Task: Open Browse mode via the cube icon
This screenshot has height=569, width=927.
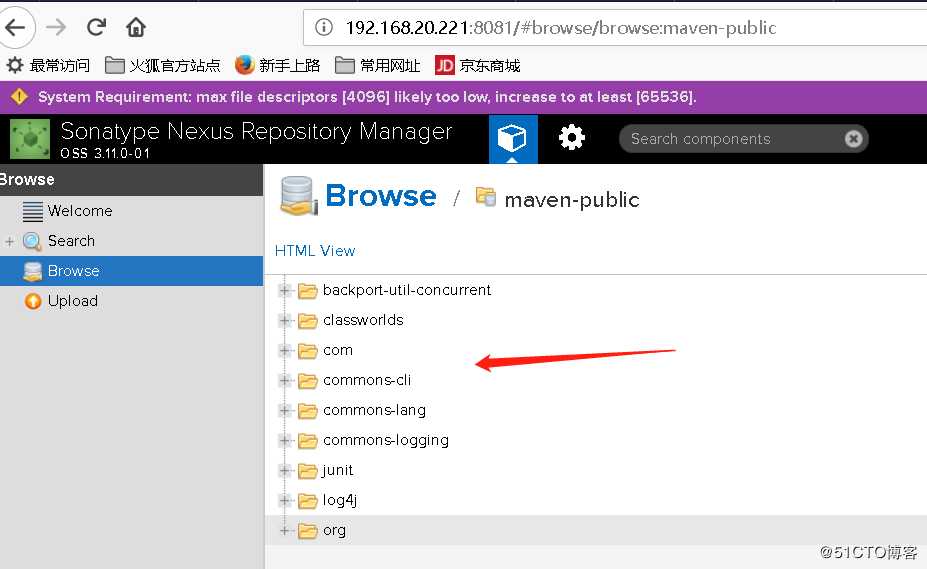Action: [x=513, y=139]
